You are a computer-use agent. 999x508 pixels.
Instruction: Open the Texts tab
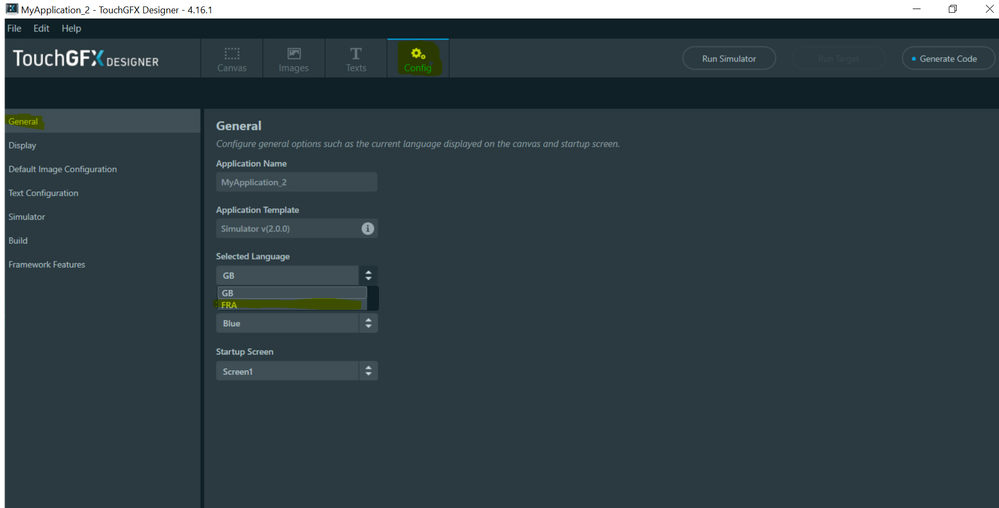(x=356, y=59)
